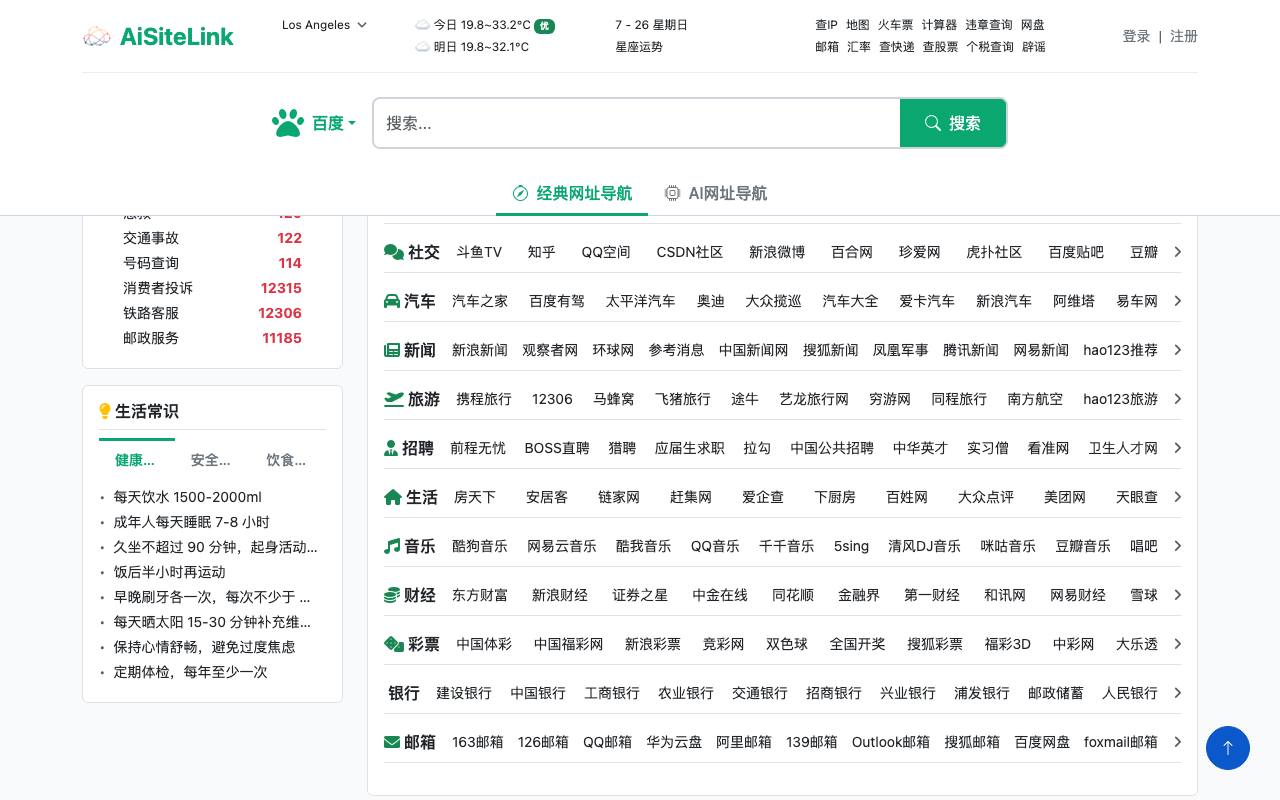Open the Los Angeles city dropdown
1280x800 pixels.
(x=324, y=25)
